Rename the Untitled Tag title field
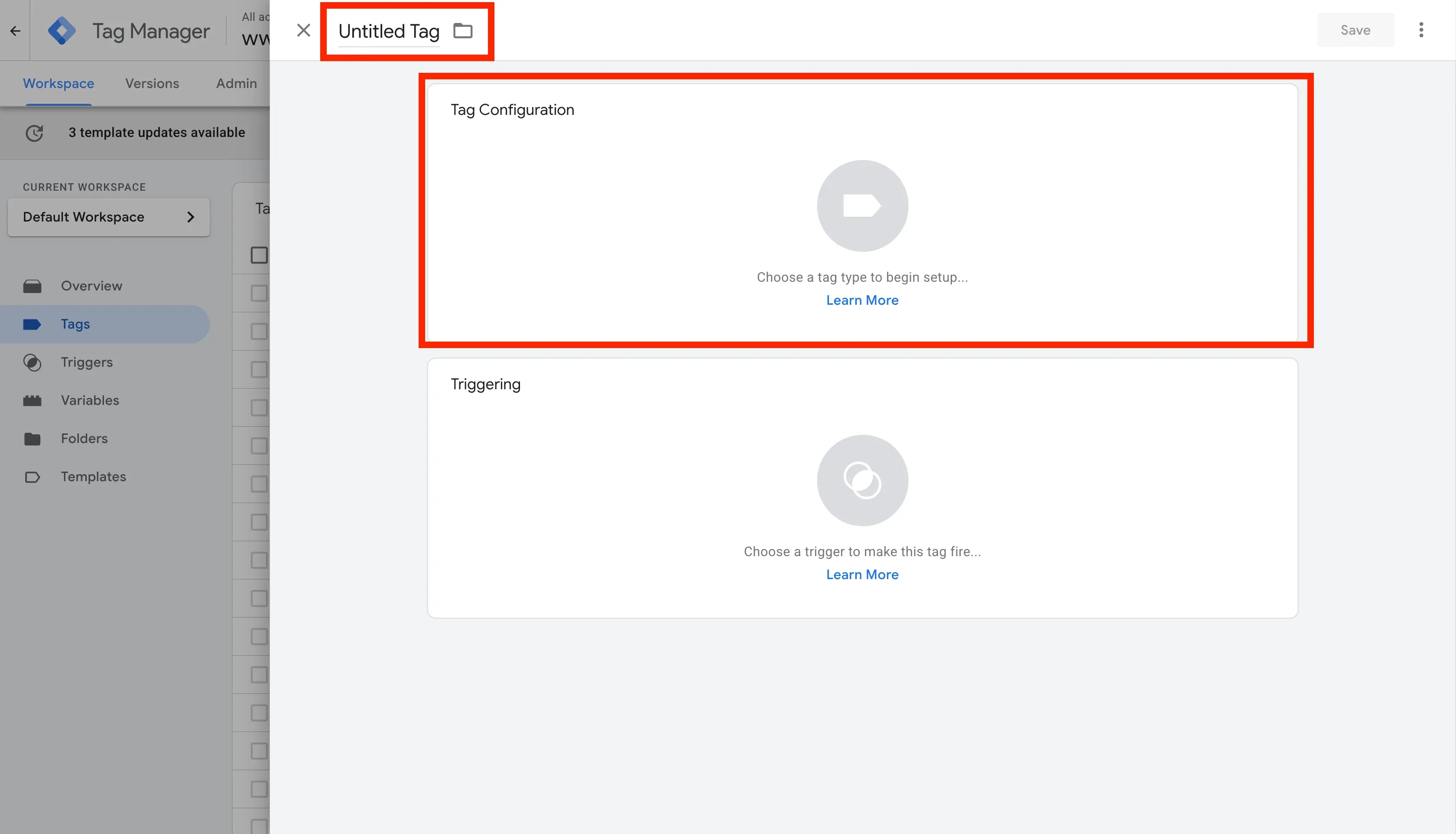This screenshot has height=834, width=1456. pos(389,31)
